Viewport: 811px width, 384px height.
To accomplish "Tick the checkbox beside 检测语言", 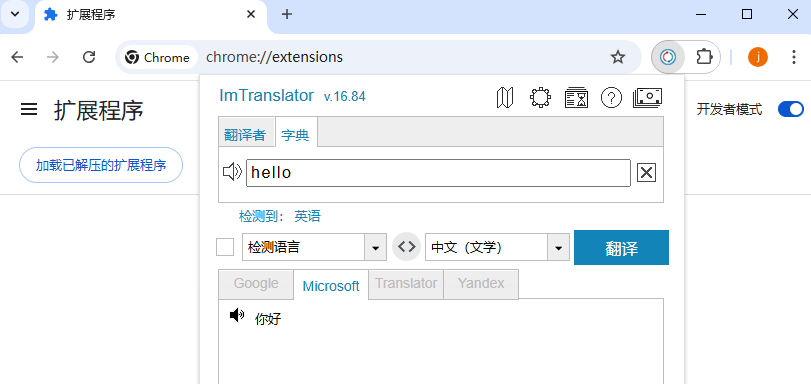I will 225,247.
